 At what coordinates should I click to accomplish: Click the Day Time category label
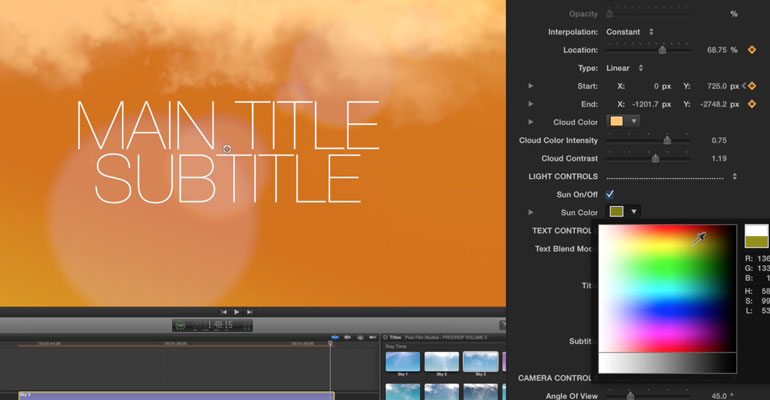[396, 347]
